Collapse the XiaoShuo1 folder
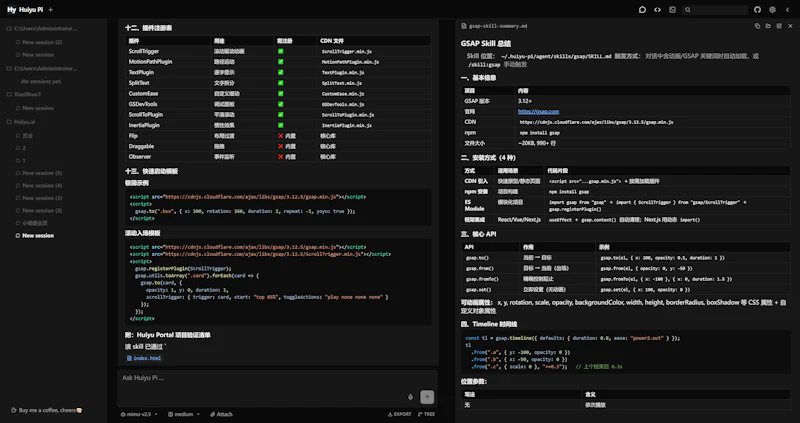This screenshot has height=423, width=800. pos(23,94)
